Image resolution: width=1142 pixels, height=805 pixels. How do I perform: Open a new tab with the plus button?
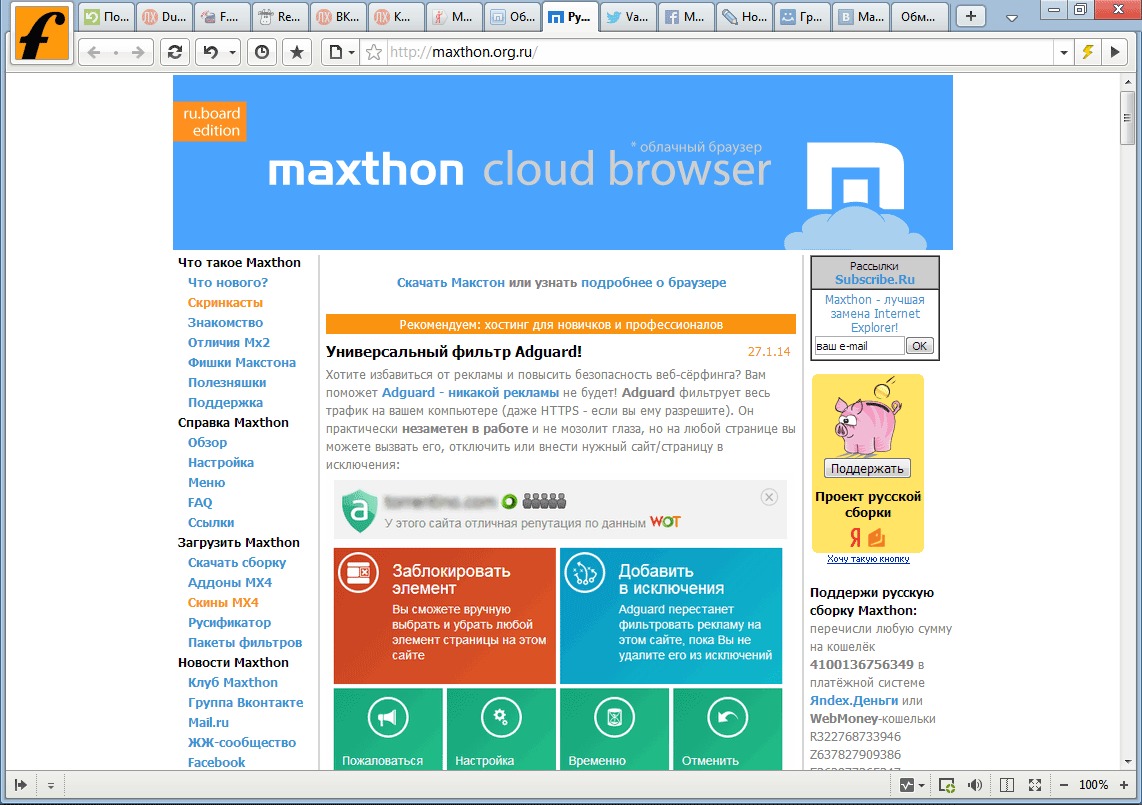971,16
